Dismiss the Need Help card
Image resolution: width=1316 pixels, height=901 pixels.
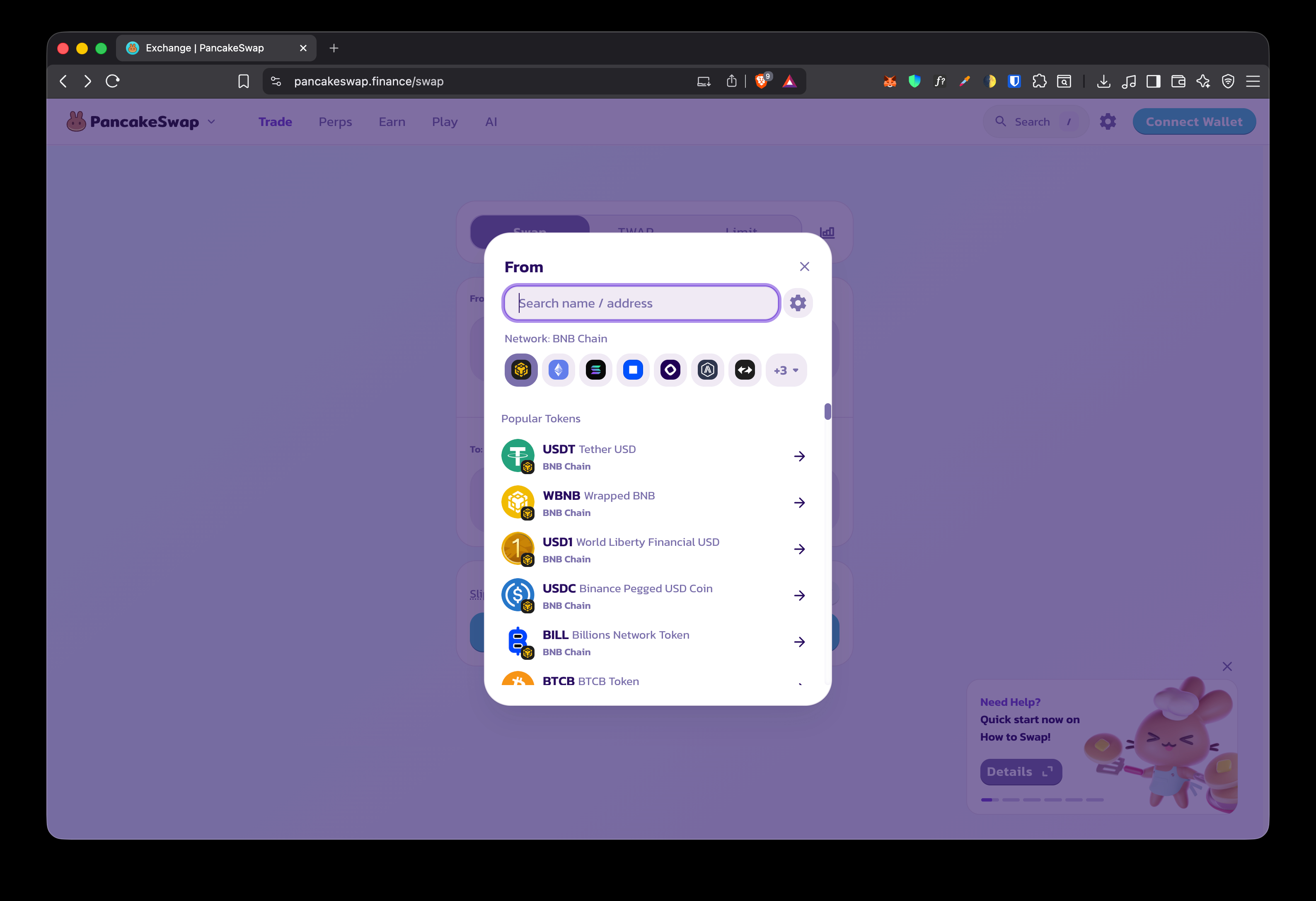(1226, 666)
